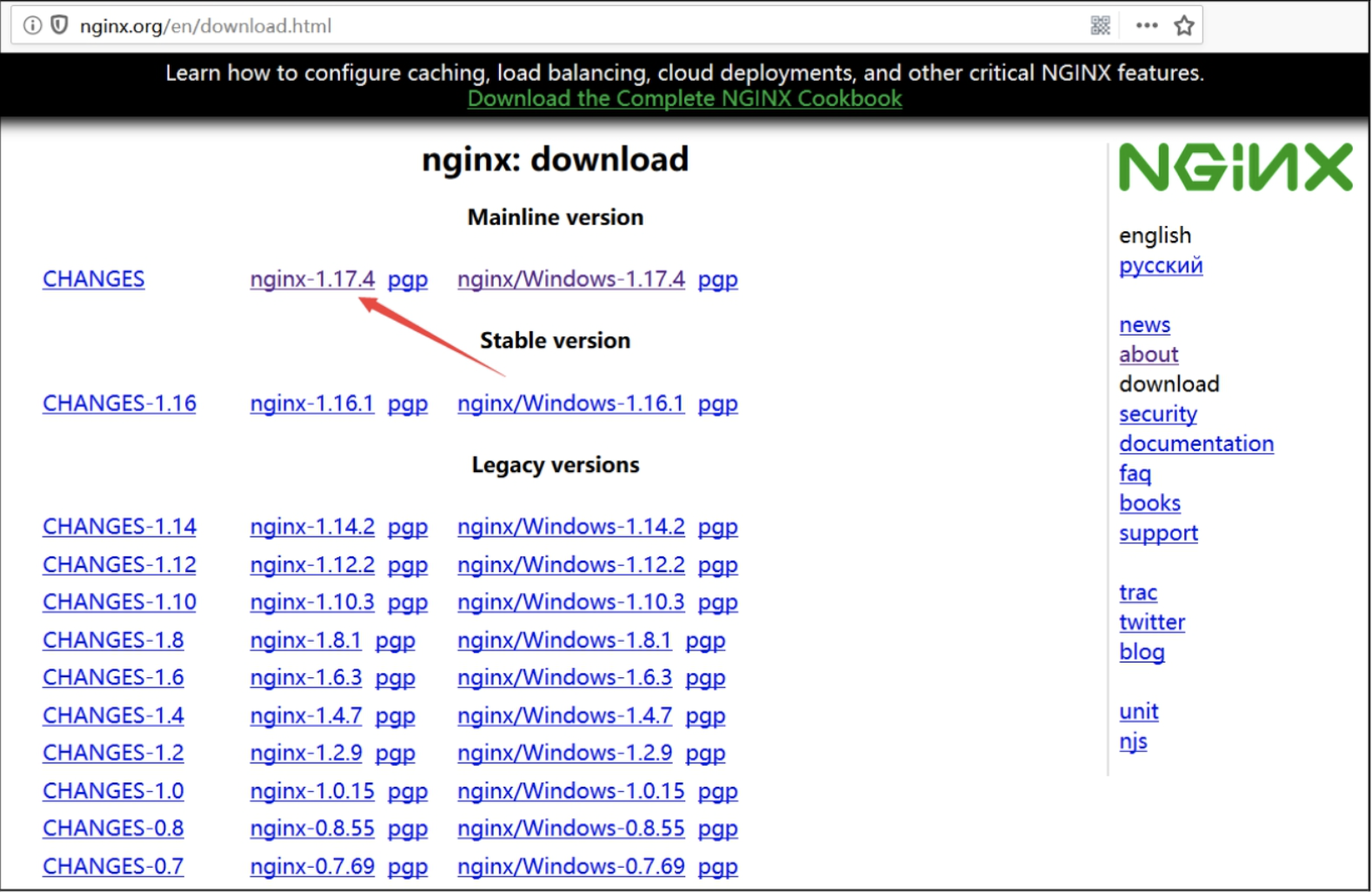Open tracking protection shield icon
Screen dimensions: 1372x892
(59, 25)
